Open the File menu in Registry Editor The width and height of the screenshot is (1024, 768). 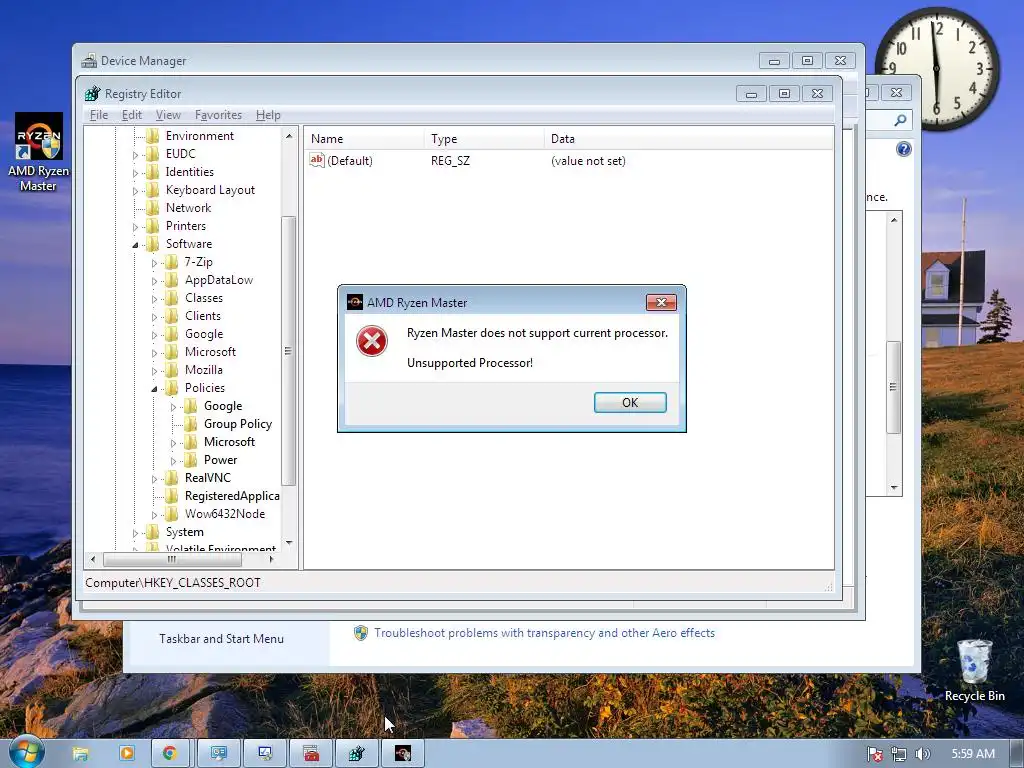(99, 115)
